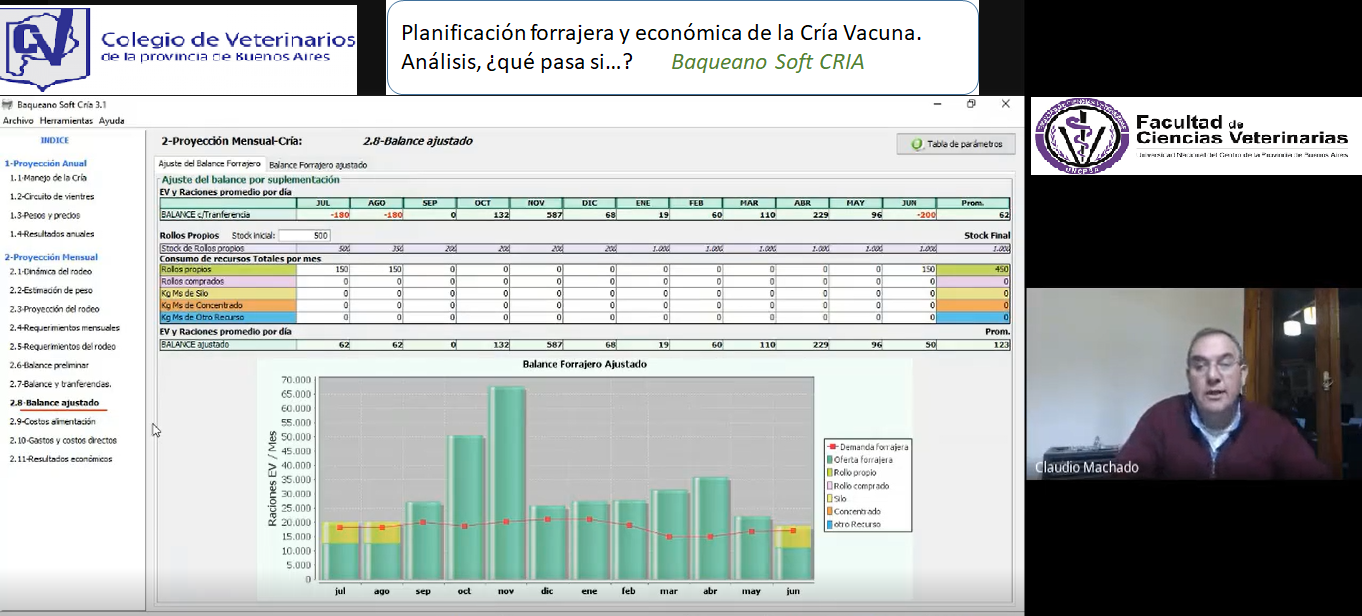Maximize the Baqueano Soft Cría window
1362x616 pixels.
[x=971, y=103]
